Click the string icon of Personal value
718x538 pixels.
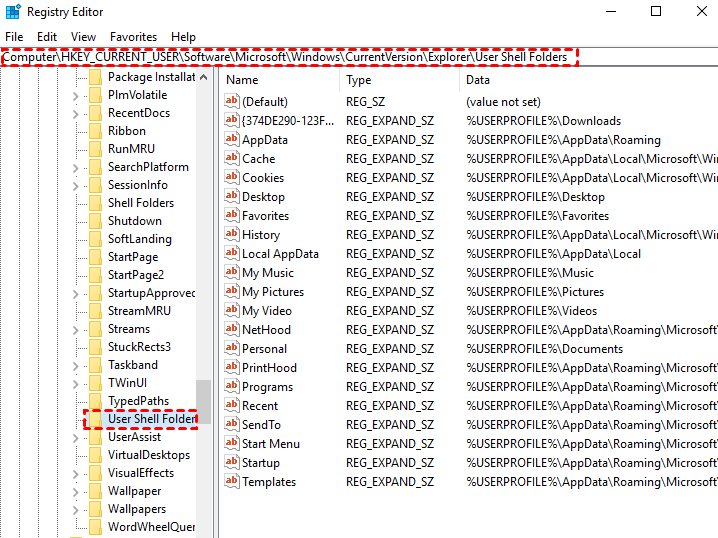[x=232, y=348]
